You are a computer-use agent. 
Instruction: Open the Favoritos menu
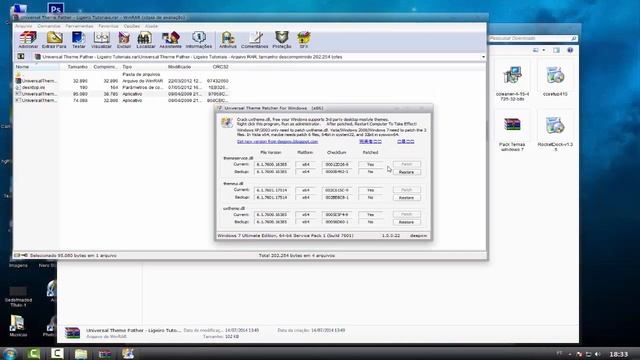coord(108,26)
